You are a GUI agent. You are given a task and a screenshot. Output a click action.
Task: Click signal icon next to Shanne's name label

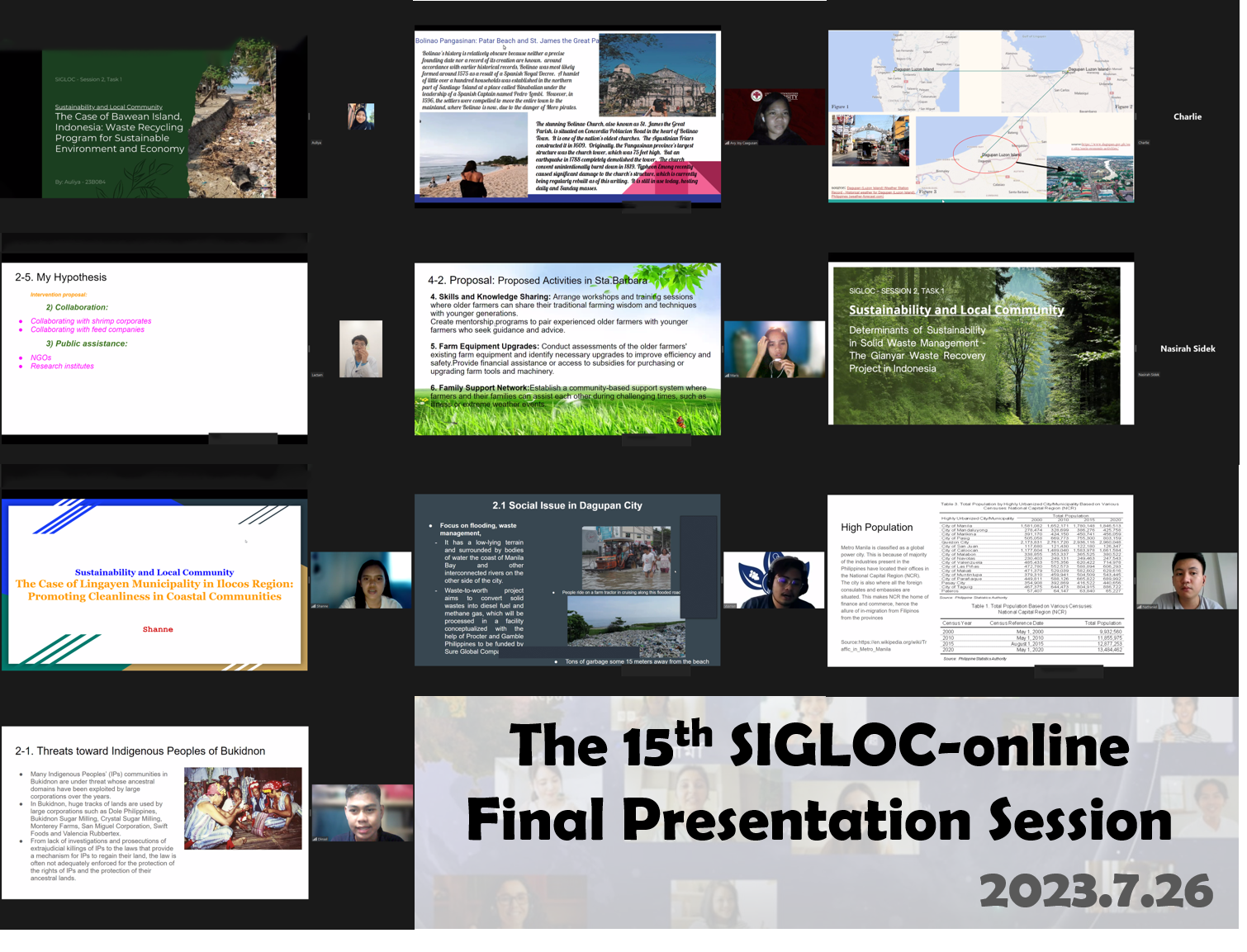click(314, 606)
